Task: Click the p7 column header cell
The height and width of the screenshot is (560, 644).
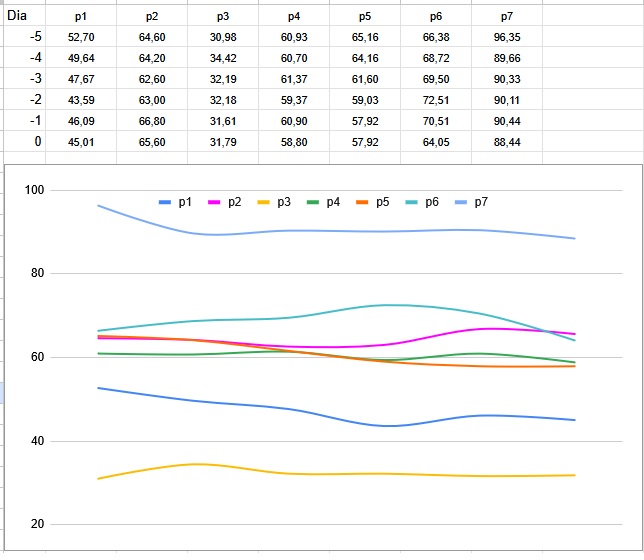Action: 507,17
